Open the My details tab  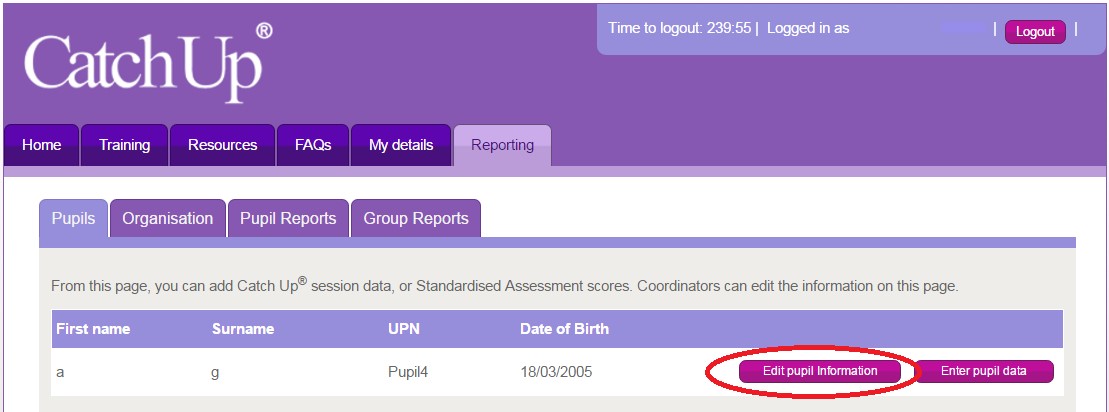(x=401, y=145)
